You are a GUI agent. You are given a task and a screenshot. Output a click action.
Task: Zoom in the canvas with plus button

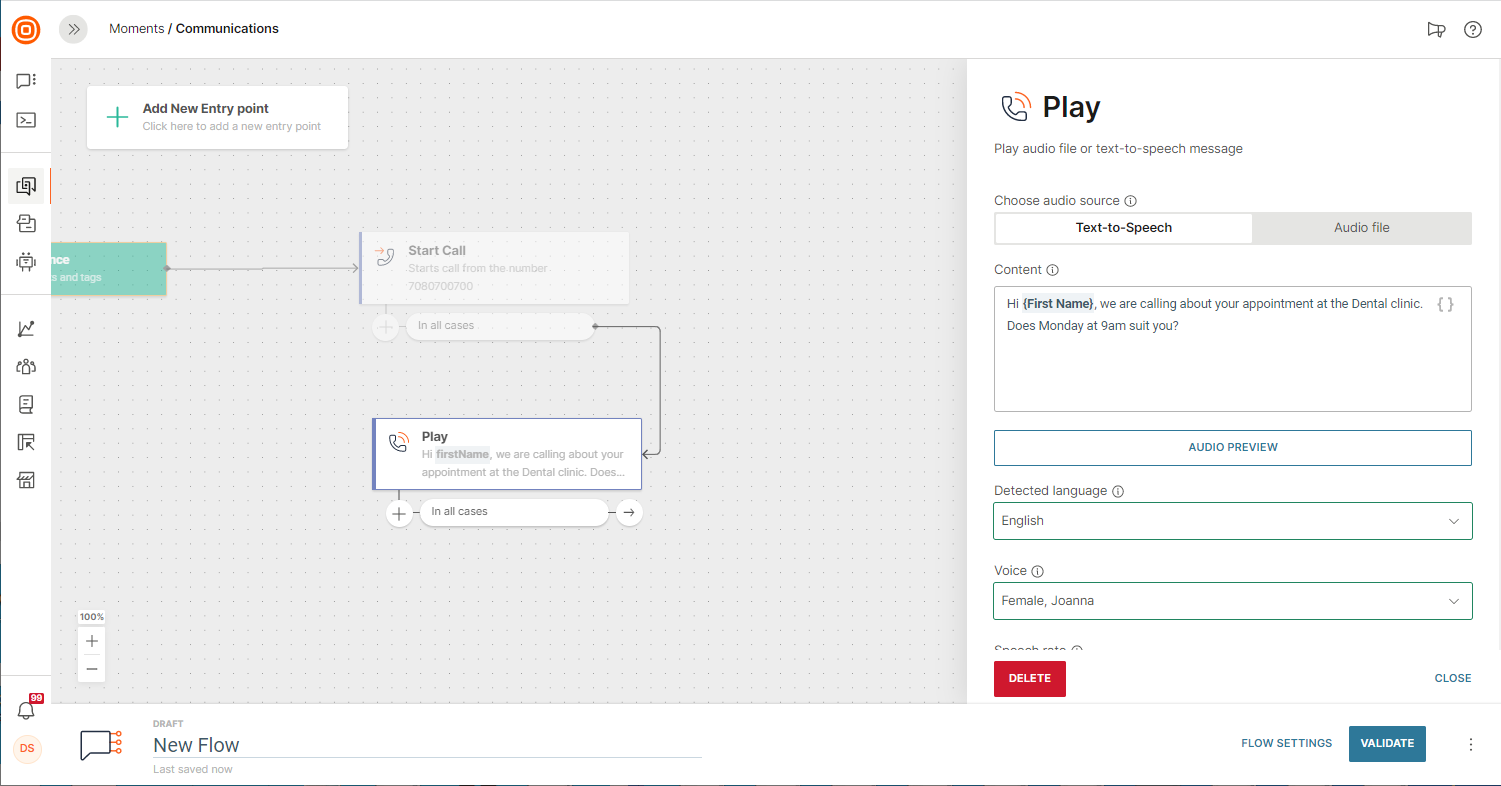click(x=92, y=641)
